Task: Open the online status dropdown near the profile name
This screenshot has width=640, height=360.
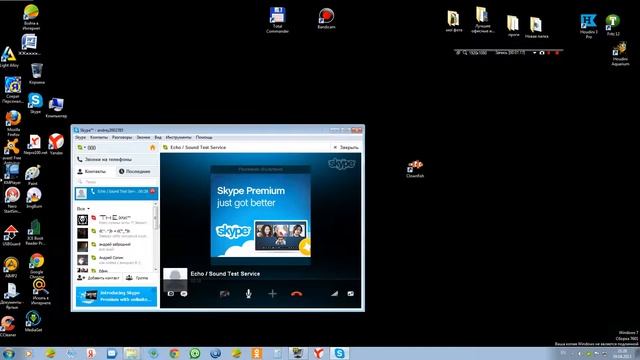Action: 82,147
